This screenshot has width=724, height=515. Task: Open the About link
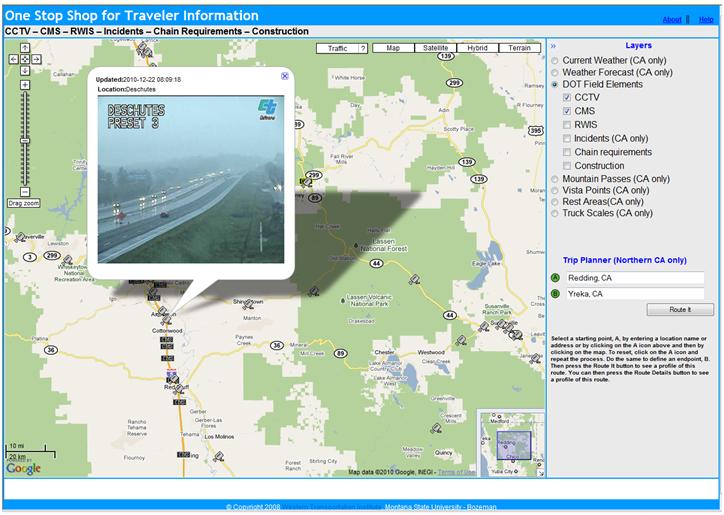click(672, 19)
